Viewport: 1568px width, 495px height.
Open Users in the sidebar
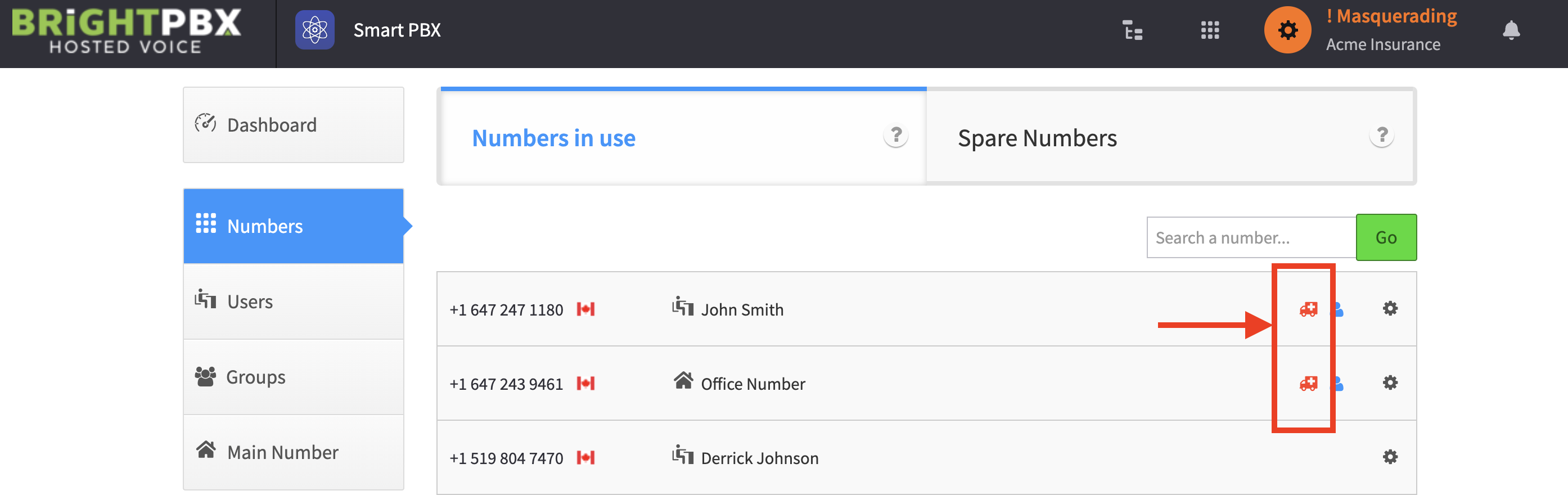tap(294, 301)
